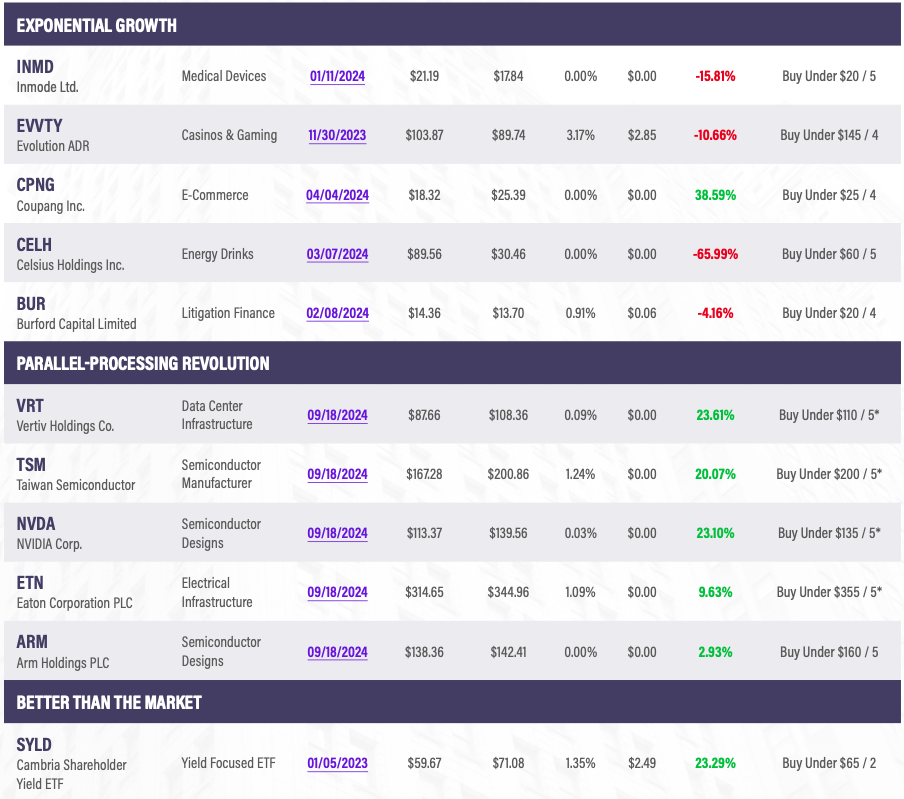
Task: Select the 23.29% return for SYLD
Action: click(x=715, y=763)
